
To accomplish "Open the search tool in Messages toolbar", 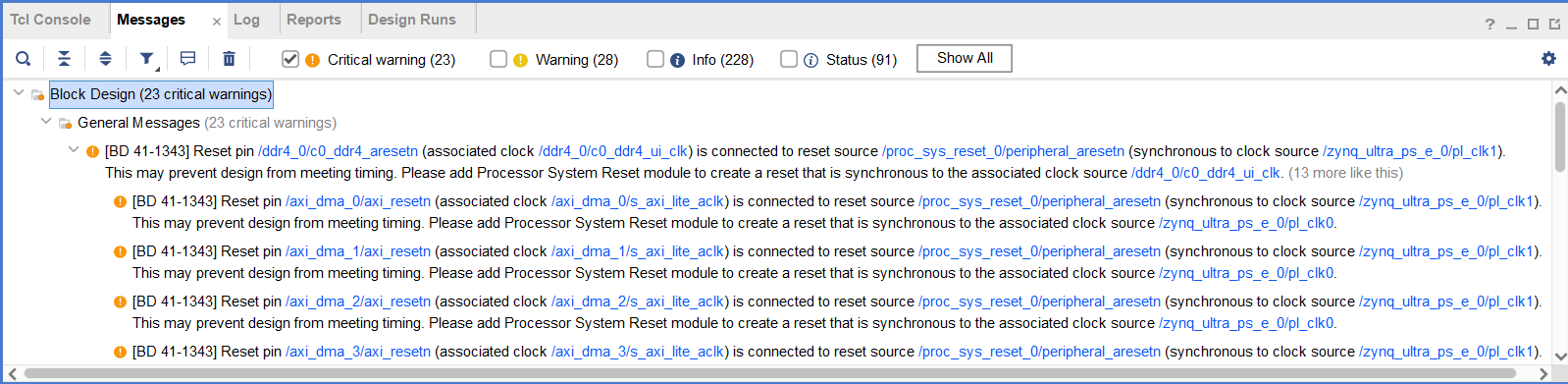I will click(x=24, y=59).
